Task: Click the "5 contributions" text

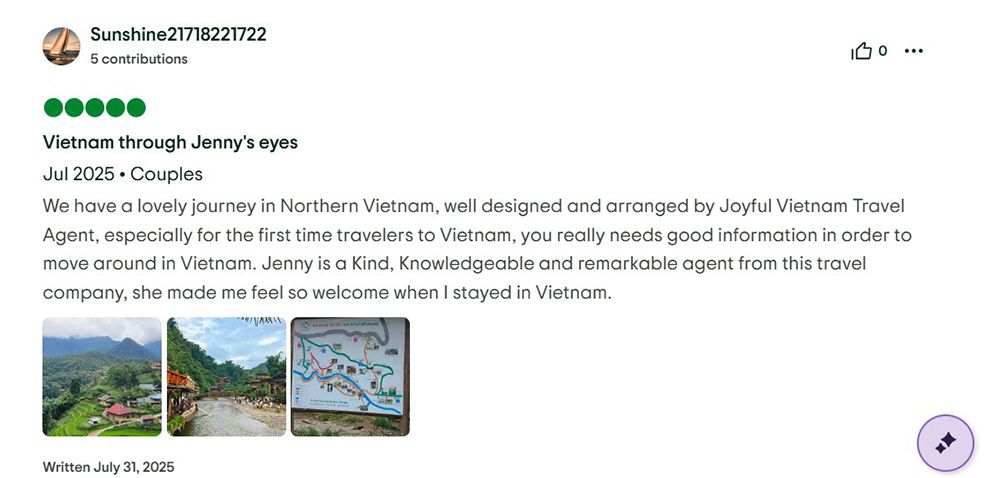Action: (x=139, y=59)
